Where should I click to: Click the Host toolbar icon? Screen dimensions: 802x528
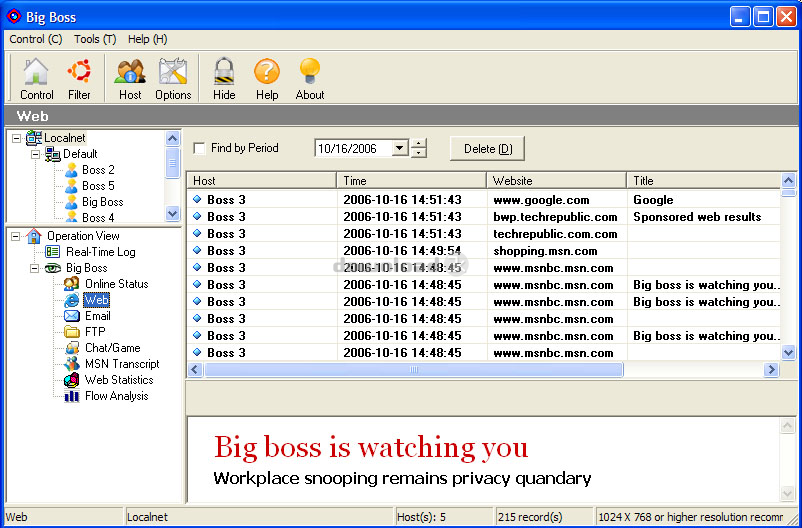coord(130,79)
